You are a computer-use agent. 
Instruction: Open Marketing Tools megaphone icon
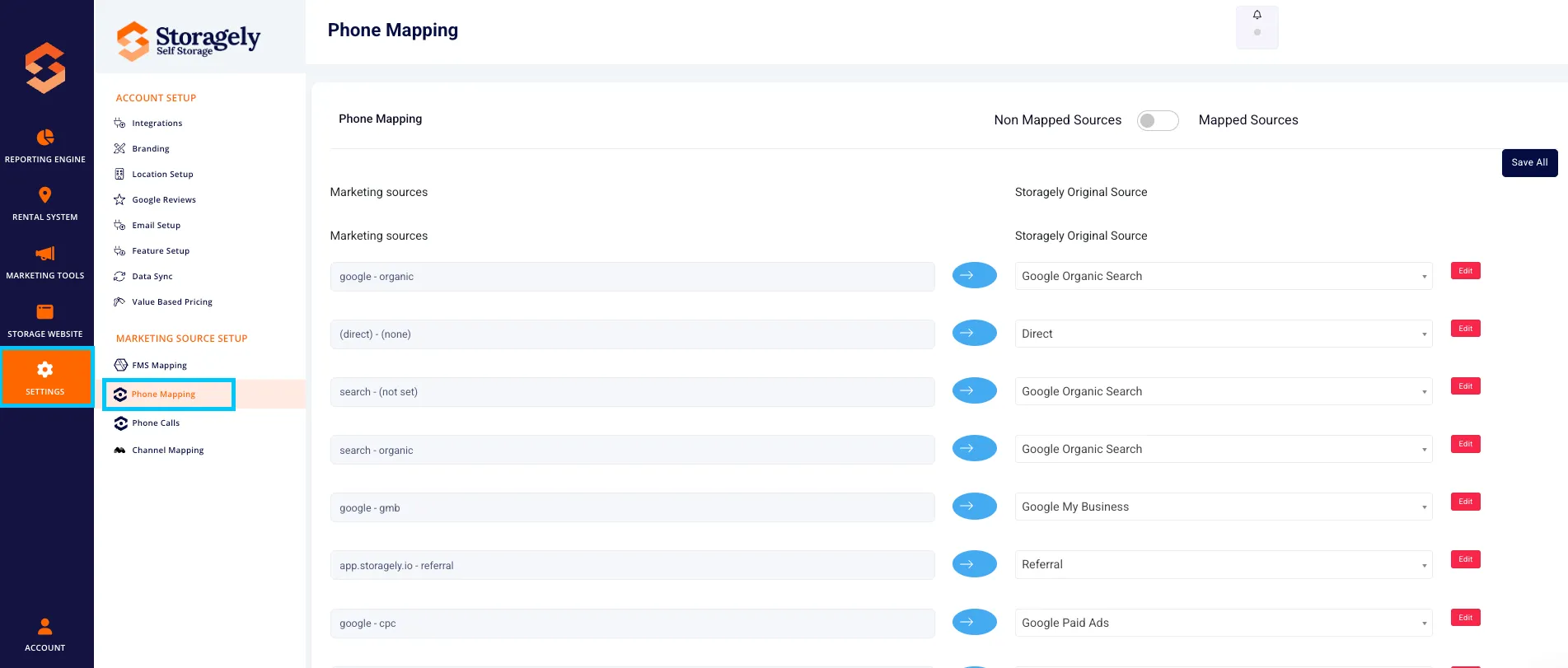(x=45, y=253)
